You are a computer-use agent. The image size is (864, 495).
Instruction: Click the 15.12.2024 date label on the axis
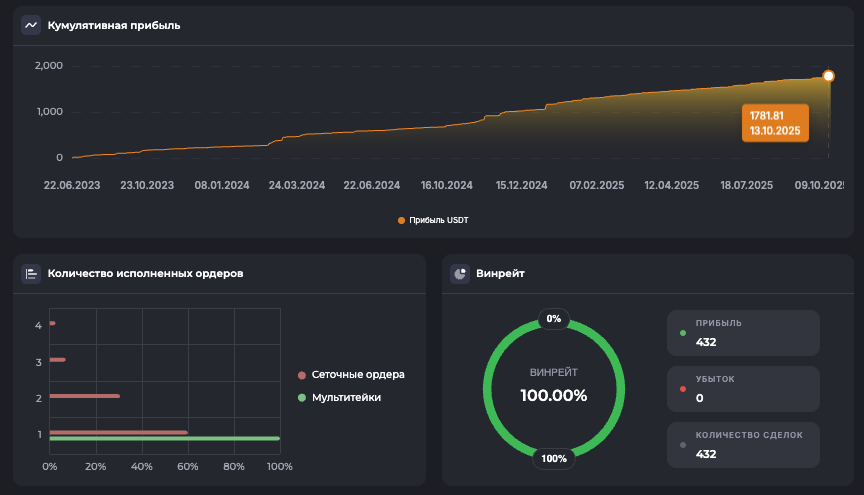[x=521, y=185]
